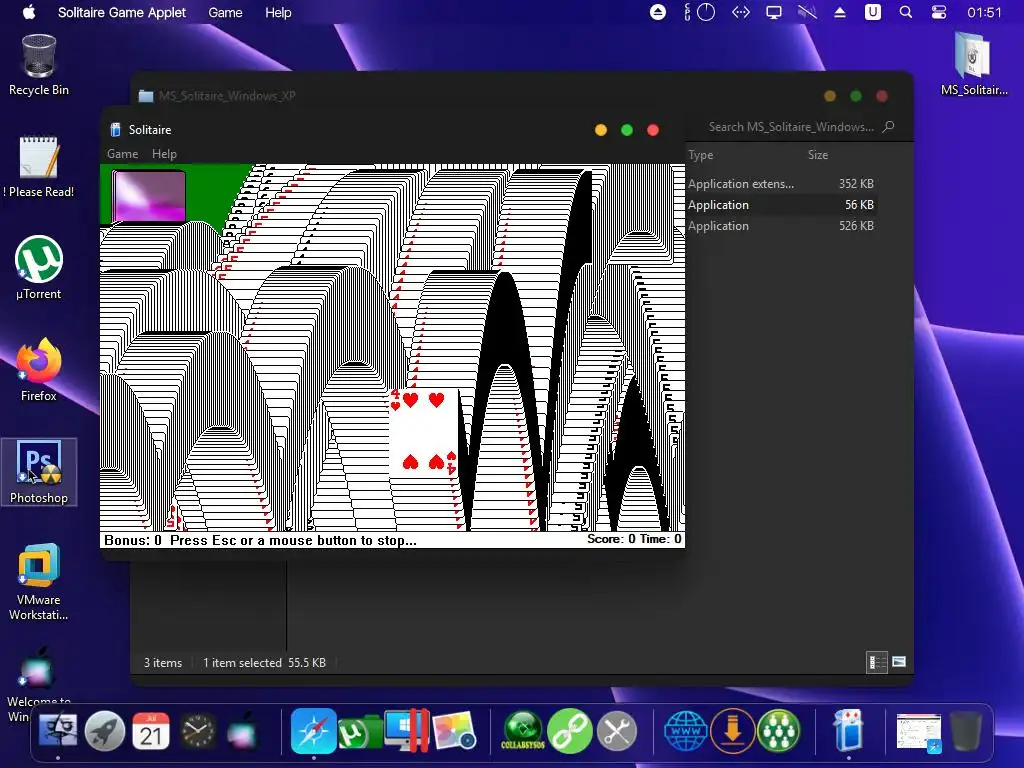The height and width of the screenshot is (768, 1024).
Task: Select the VMware Workstation desktop icon
Action: (x=39, y=582)
